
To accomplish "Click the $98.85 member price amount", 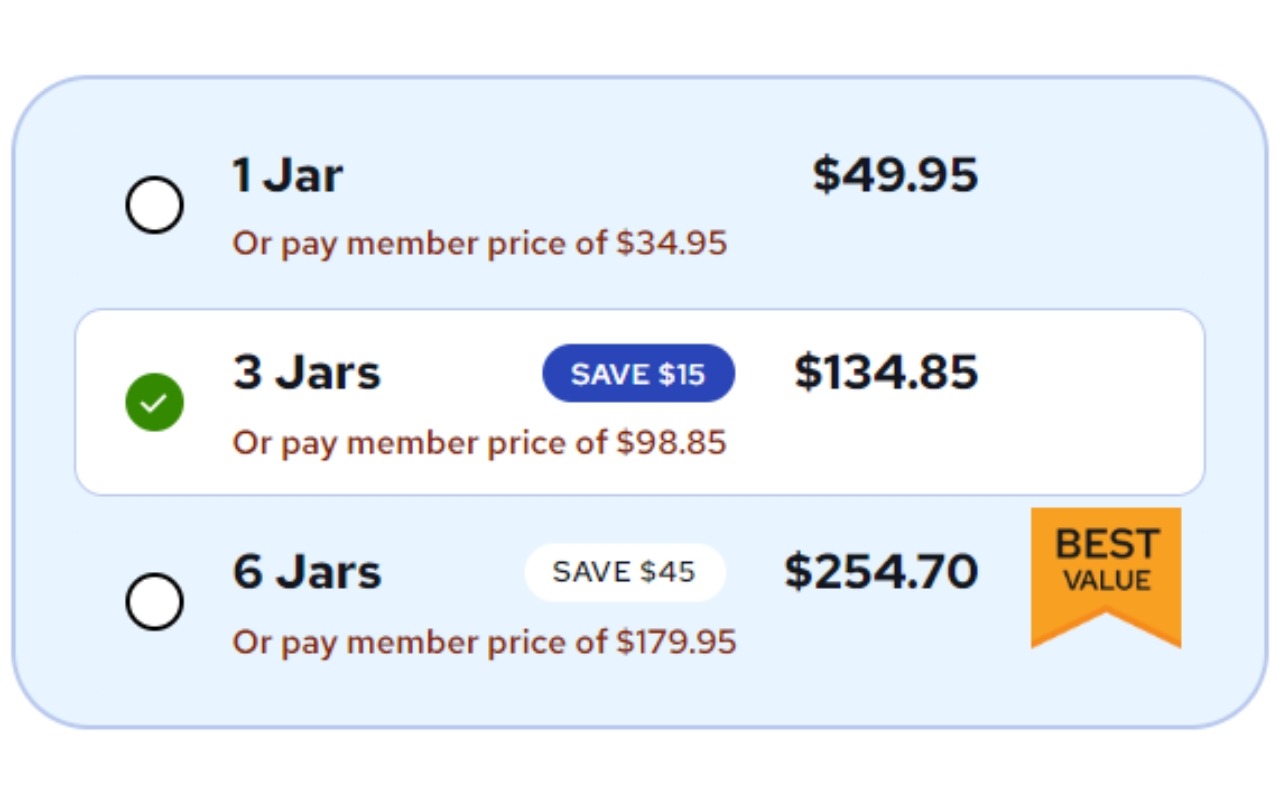I will (x=672, y=442).
